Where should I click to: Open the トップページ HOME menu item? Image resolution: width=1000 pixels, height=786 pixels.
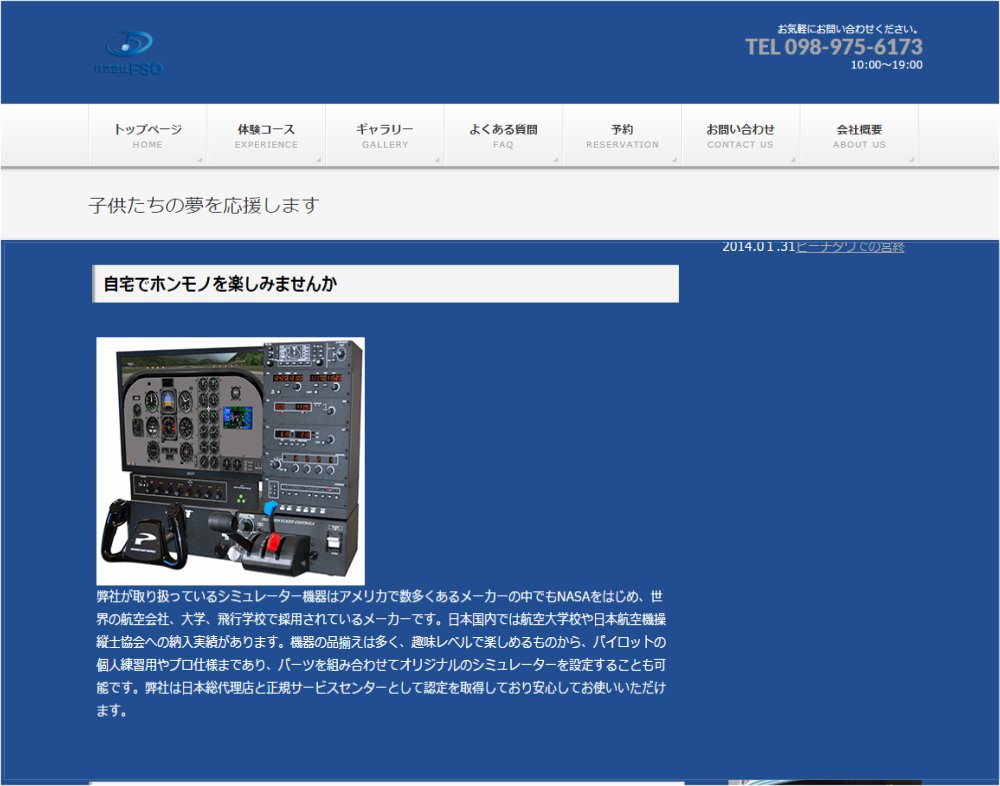coord(147,135)
